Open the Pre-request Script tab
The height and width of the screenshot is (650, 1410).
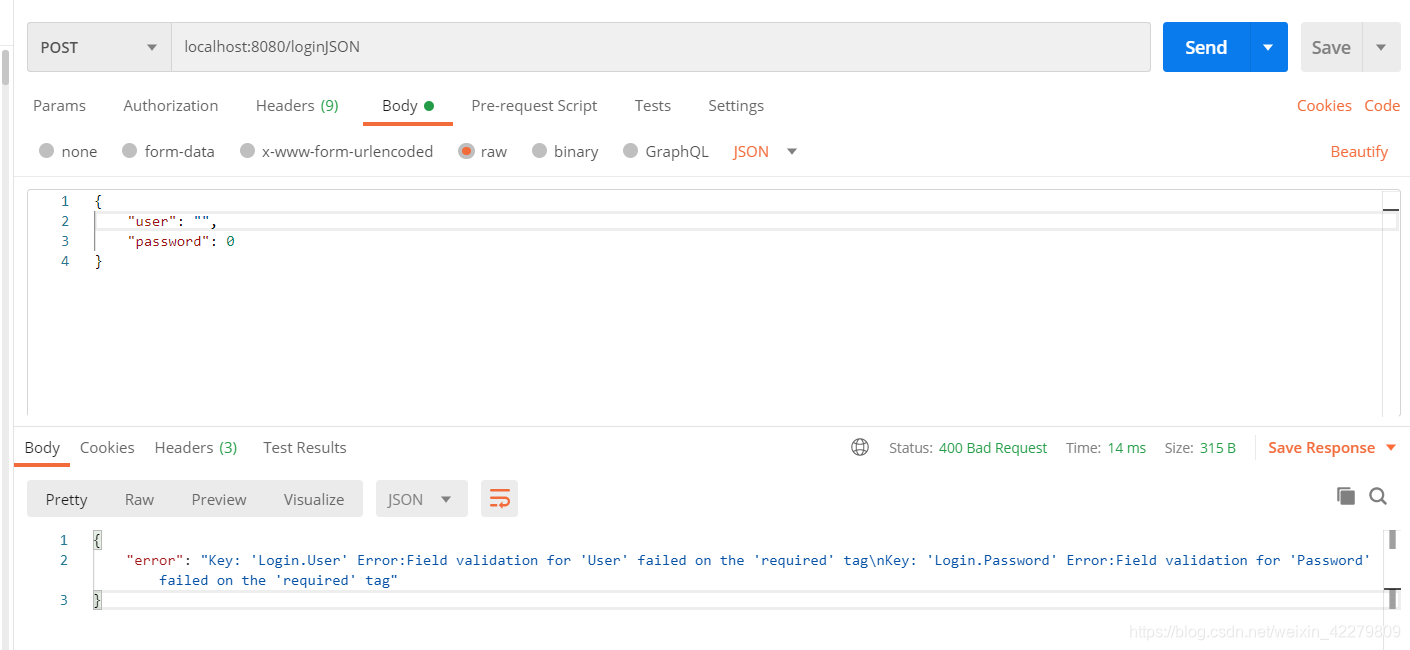[x=534, y=105]
